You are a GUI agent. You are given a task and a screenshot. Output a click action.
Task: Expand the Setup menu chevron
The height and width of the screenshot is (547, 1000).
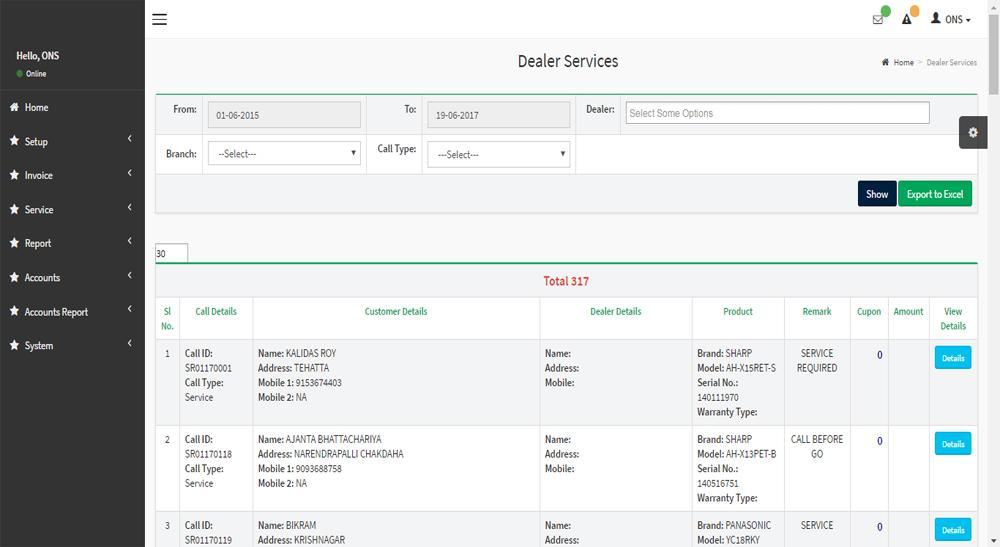pos(129,138)
